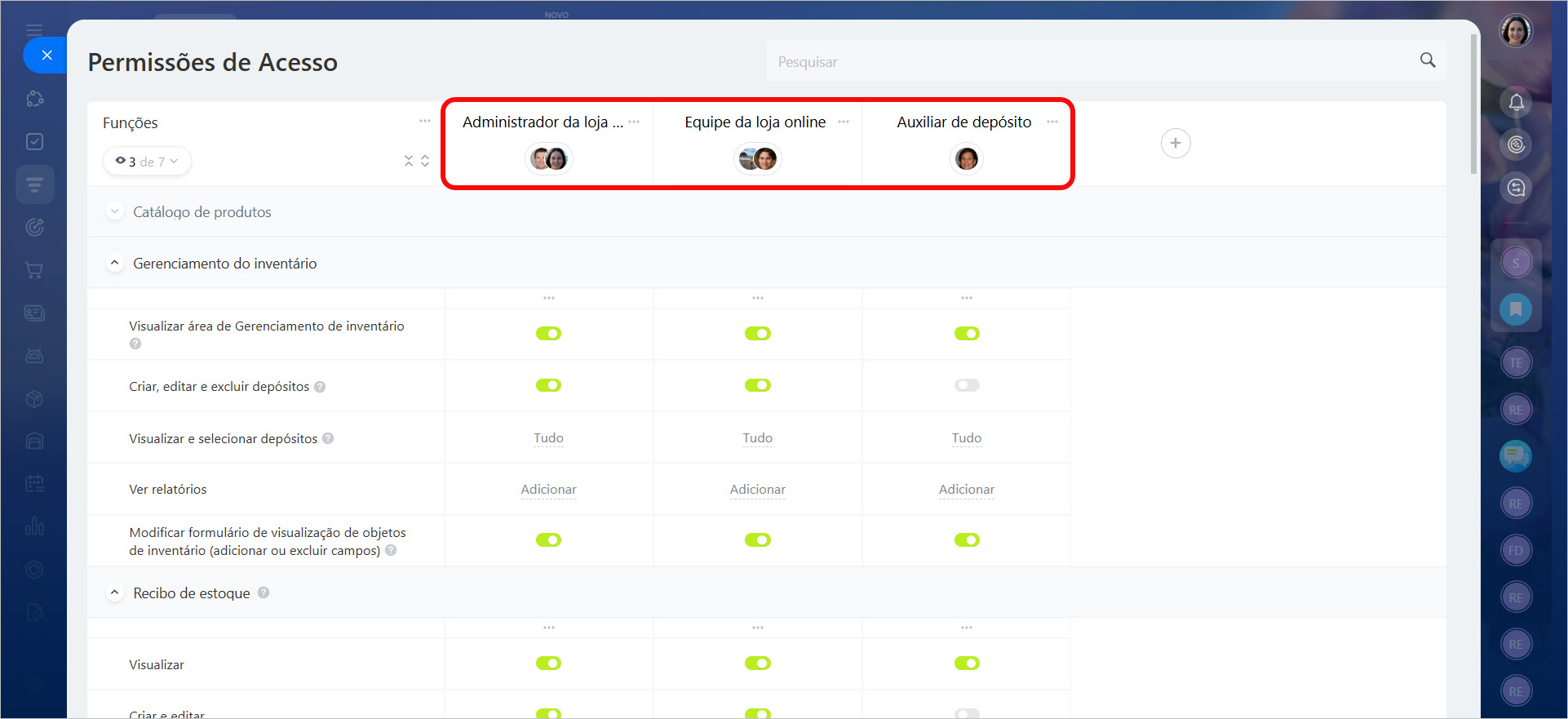Screen dimensions: 1568x719
Task: Click the Auxiliar de depósito member avatar
Action: (967, 158)
